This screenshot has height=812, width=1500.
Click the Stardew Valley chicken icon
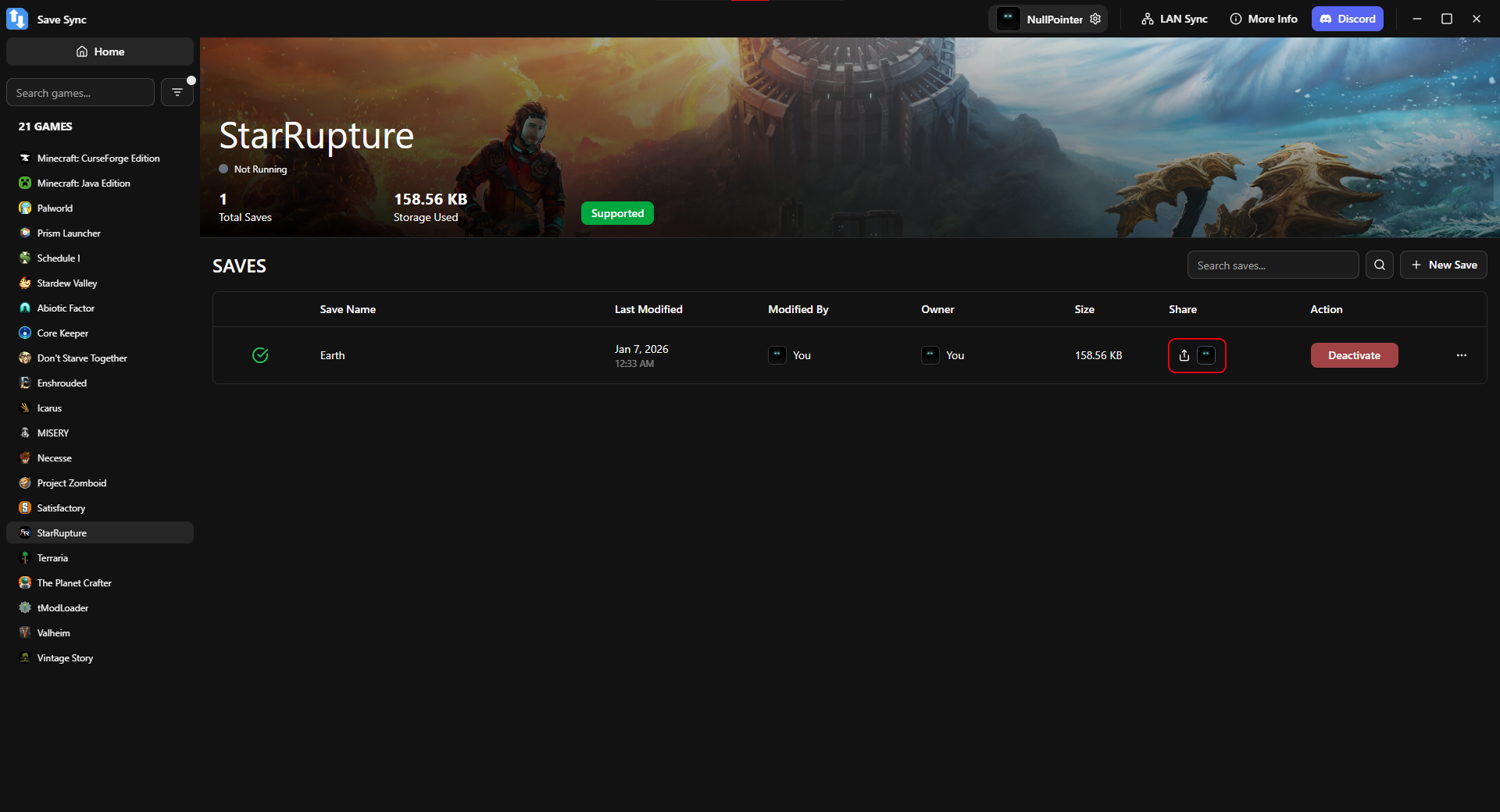[x=25, y=283]
